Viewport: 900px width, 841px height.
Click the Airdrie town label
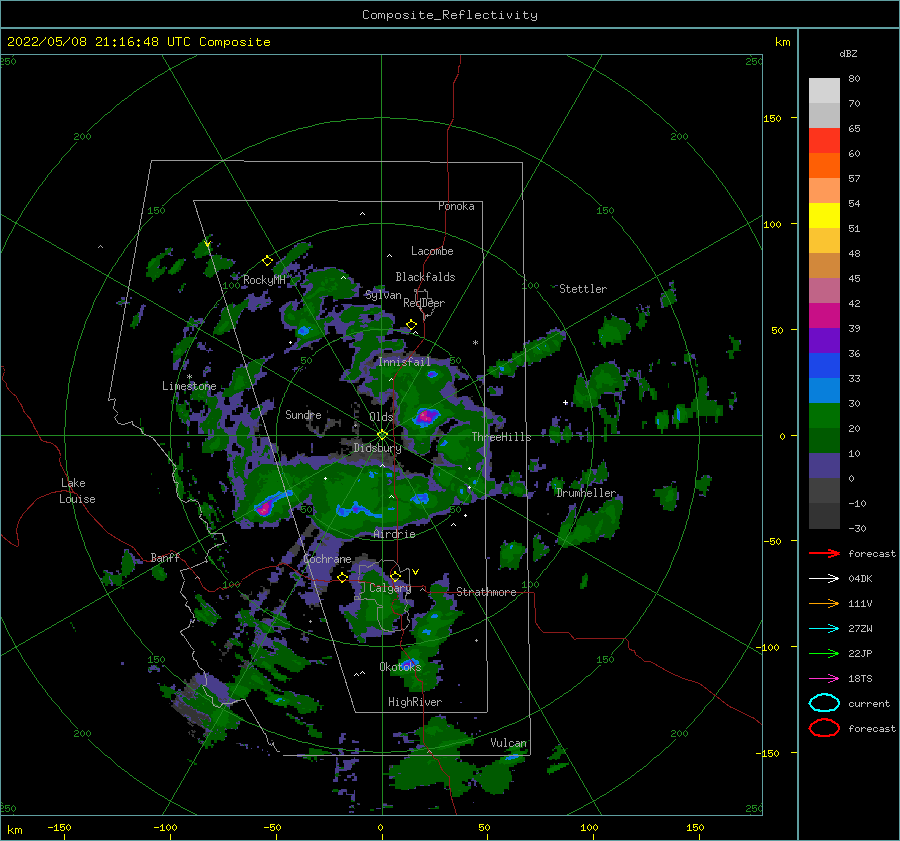coord(394,534)
